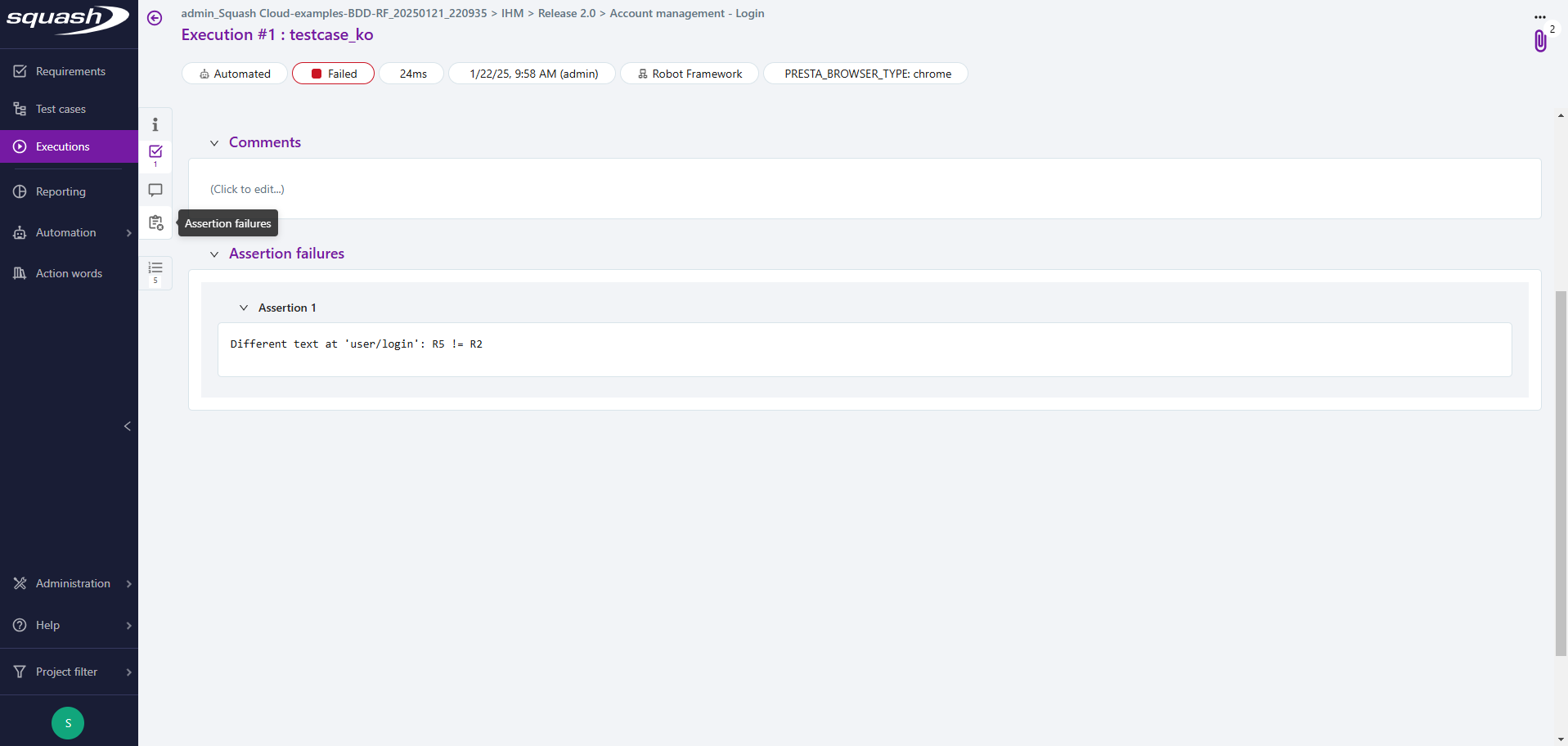Collapse the Comments section chevron
The width and height of the screenshot is (1568, 746).
(x=214, y=142)
